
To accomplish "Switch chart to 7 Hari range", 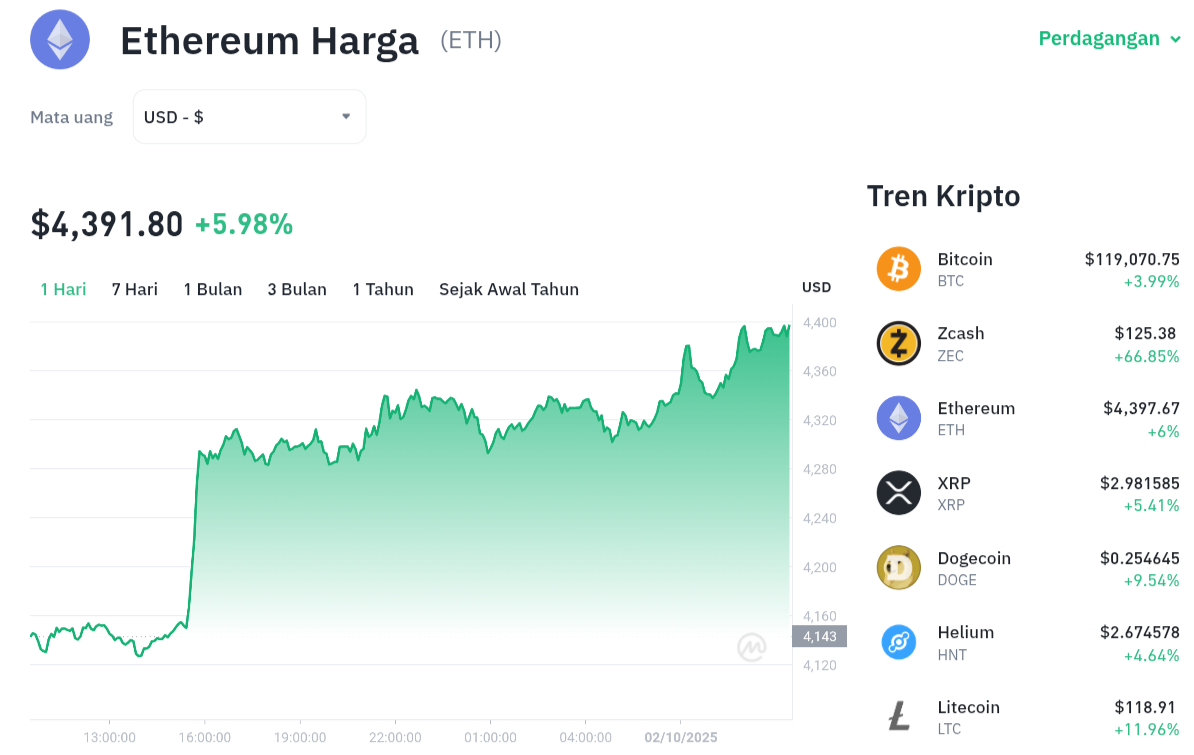I will (x=135, y=289).
